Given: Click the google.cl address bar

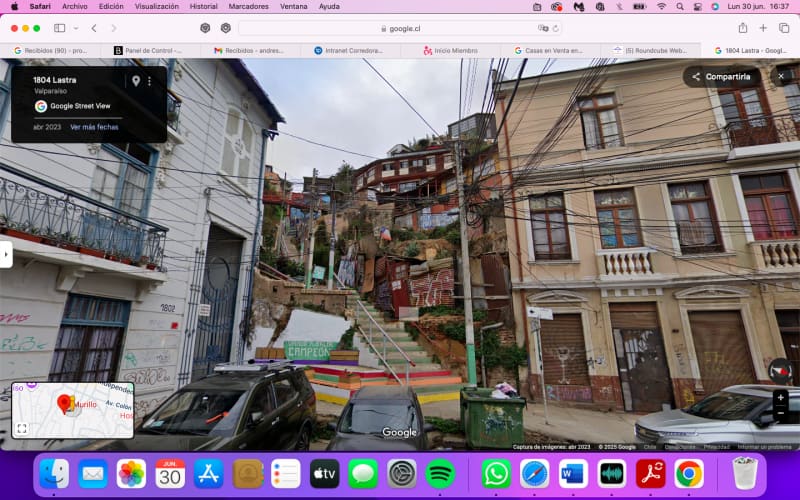Looking at the screenshot, I should tap(401, 29).
